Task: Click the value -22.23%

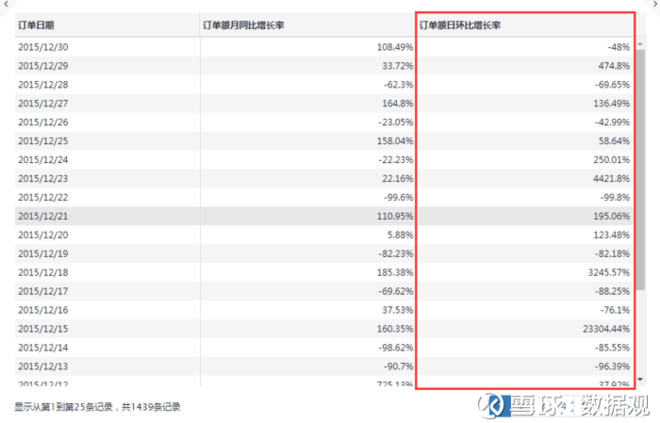Action: 396,160
